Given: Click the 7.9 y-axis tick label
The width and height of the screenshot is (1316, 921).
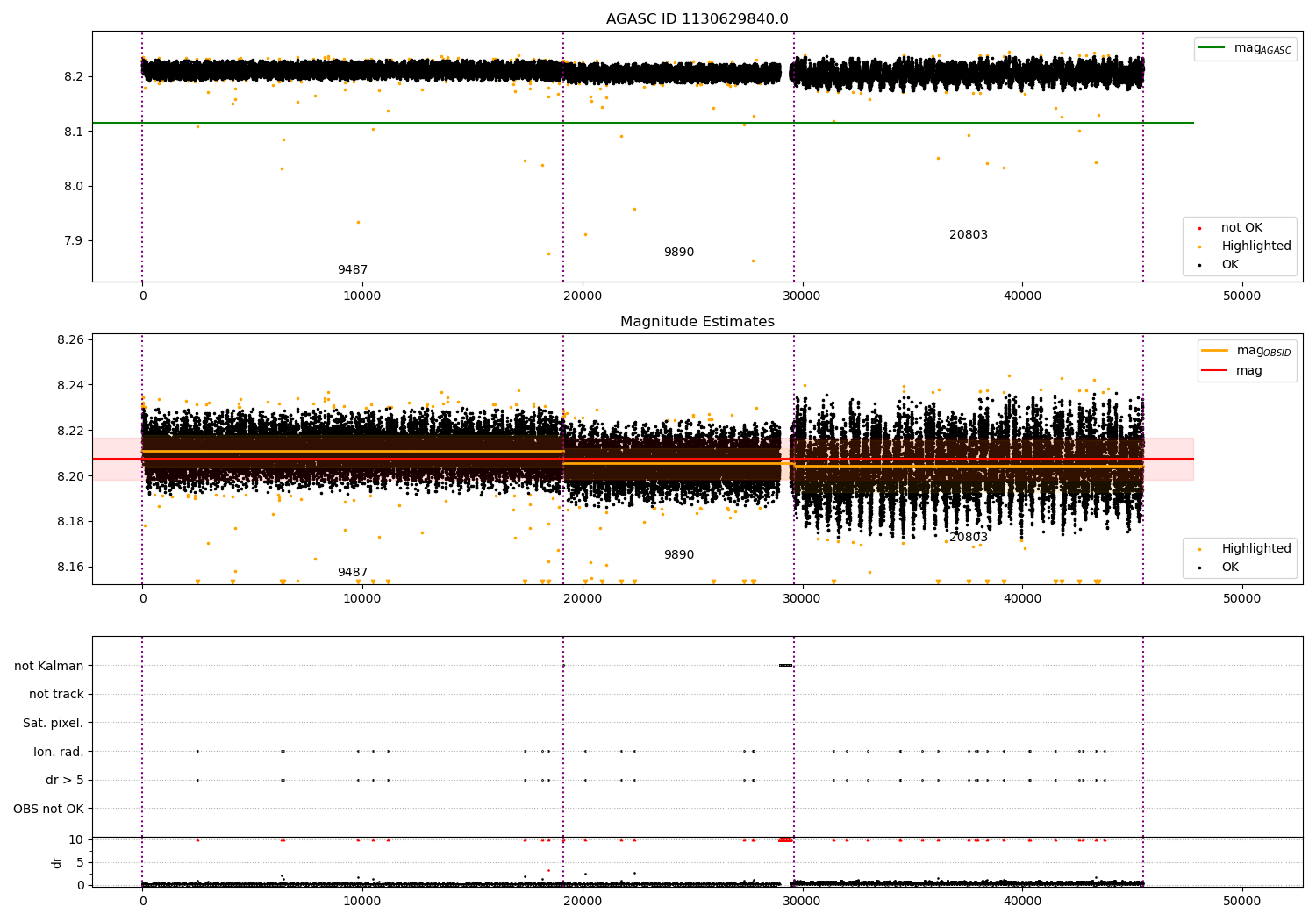Looking at the screenshot, I should point(74,241).
